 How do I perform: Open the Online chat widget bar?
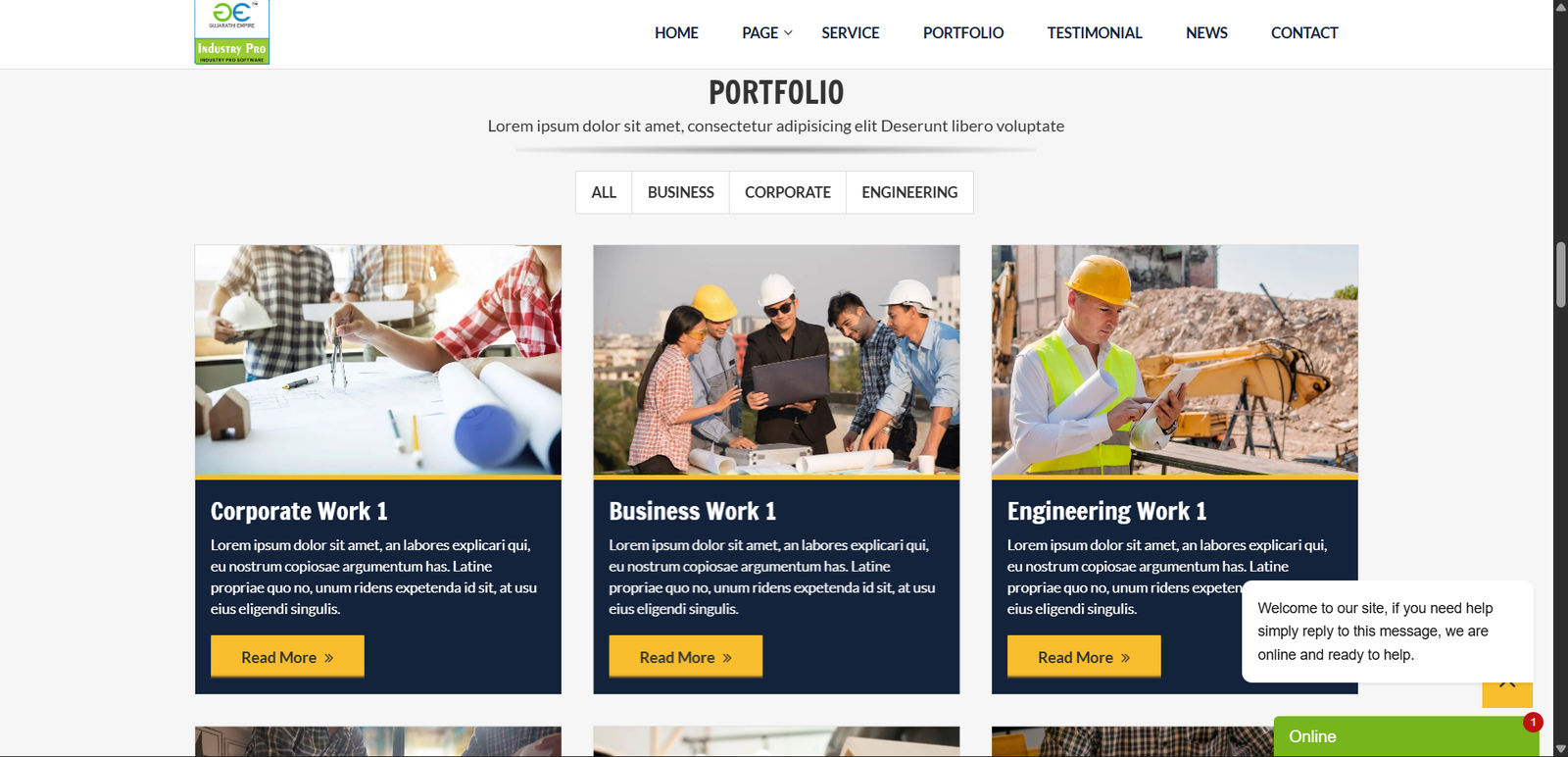pyautogui.click(x=1406, y=736)
